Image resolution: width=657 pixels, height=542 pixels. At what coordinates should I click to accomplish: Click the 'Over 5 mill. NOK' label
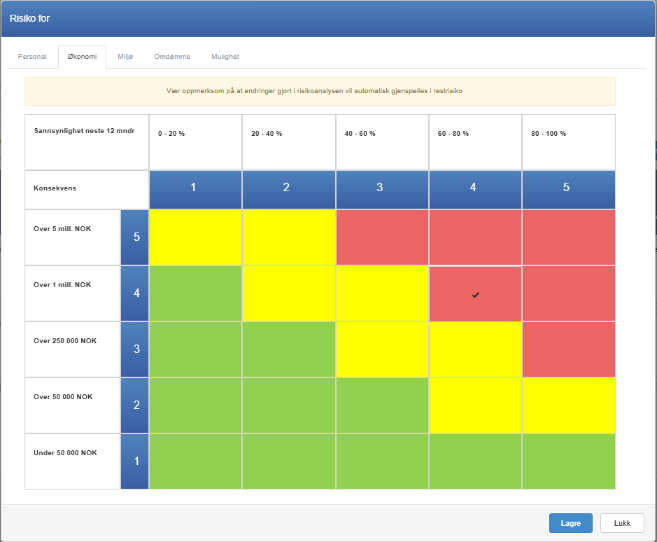[x=62, y=229]
